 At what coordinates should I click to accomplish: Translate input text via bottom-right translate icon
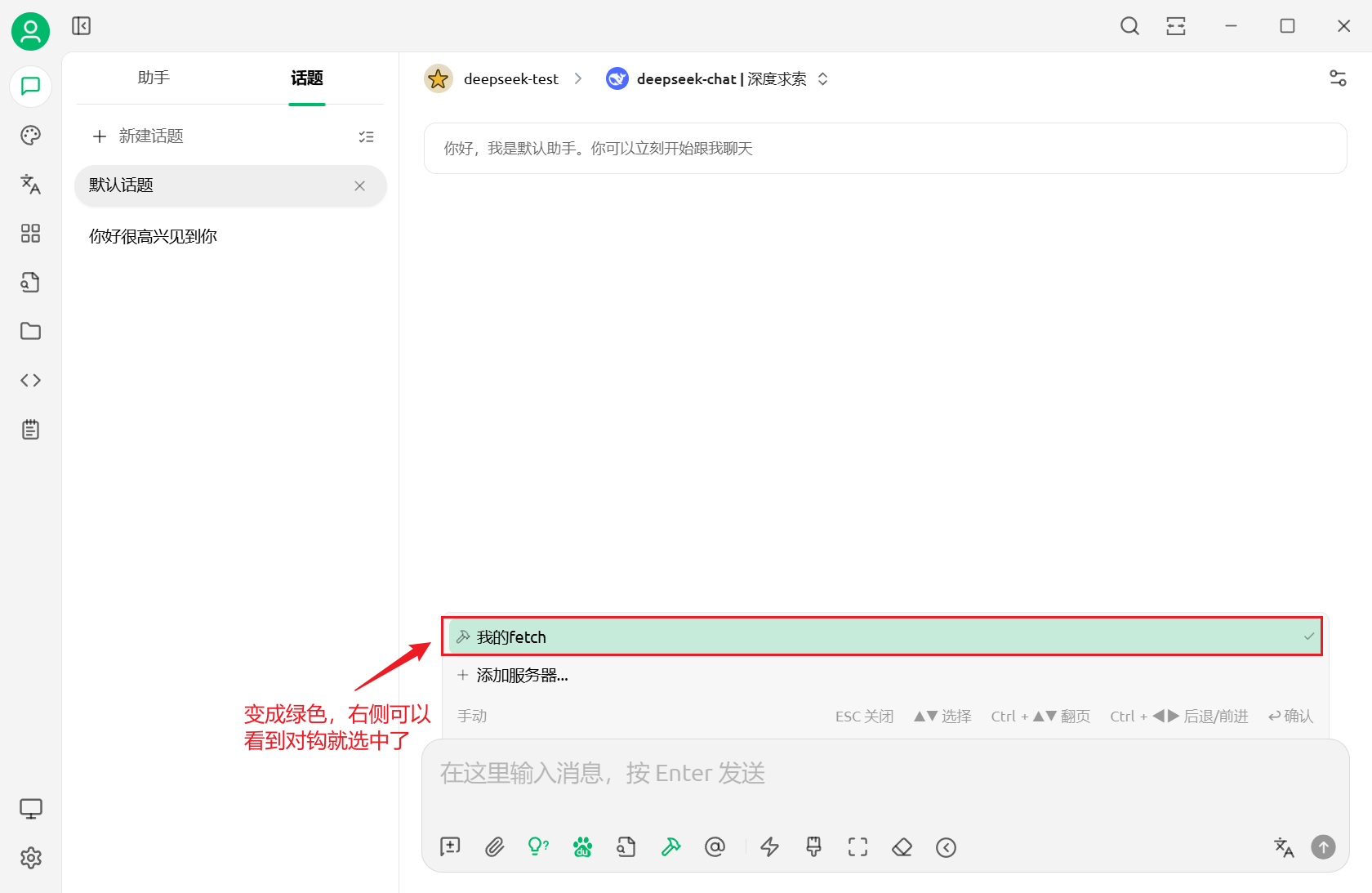tap(1284, 847)
